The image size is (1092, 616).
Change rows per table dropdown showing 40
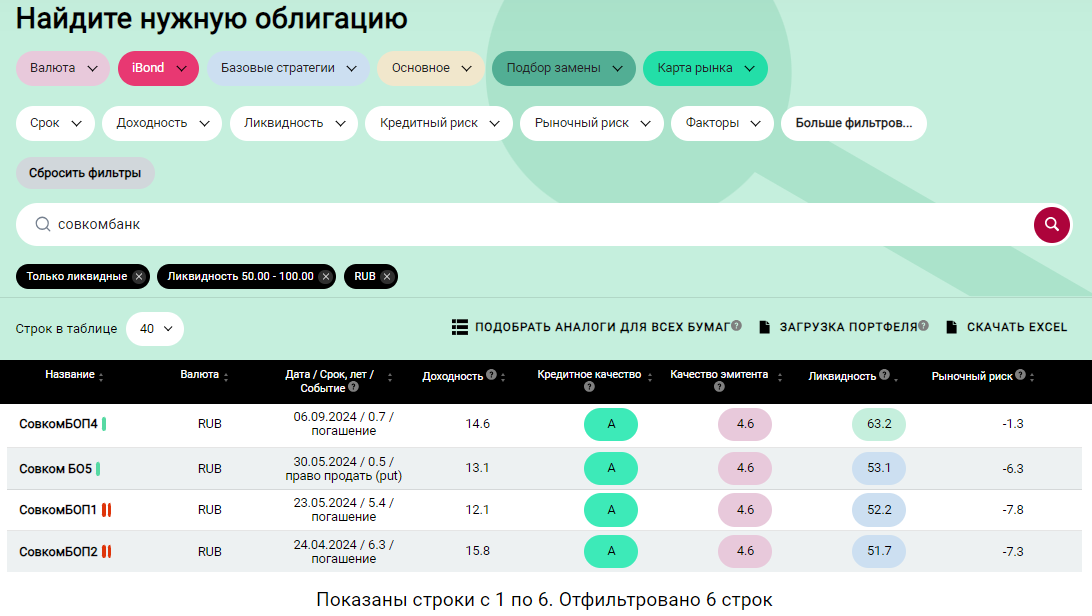pos(155,328)
